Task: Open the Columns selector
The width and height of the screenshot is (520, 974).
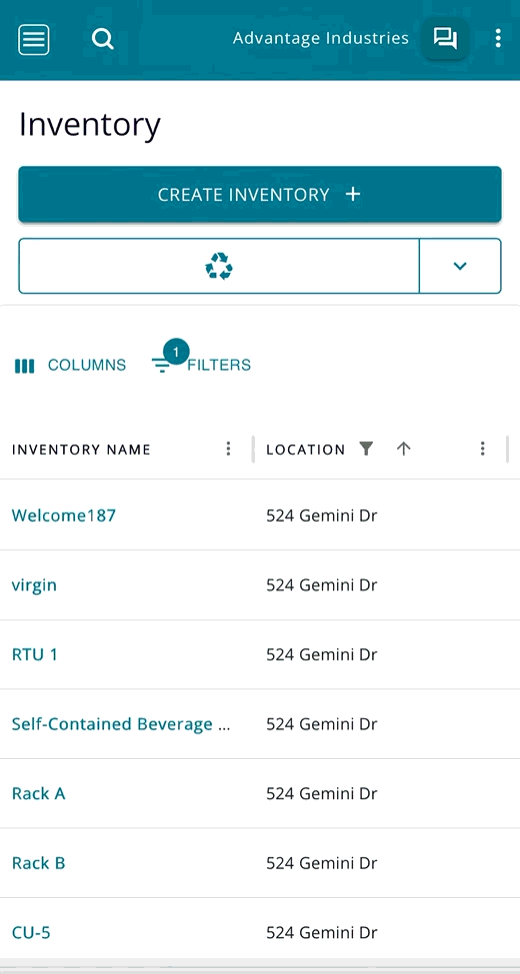Action: click(70, 365)
